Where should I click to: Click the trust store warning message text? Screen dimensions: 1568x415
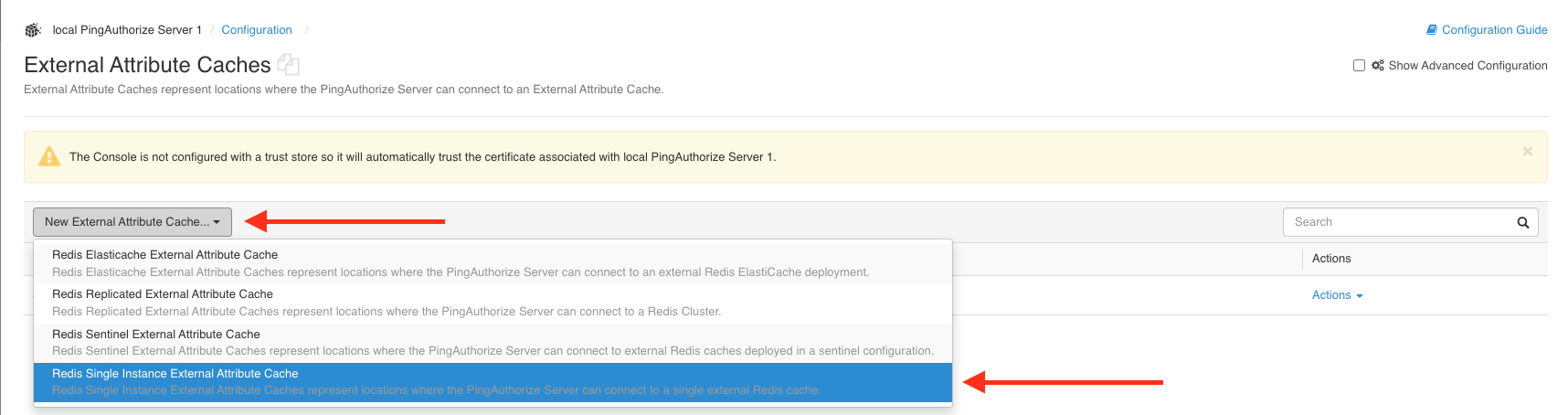pyautogui.click(x=422, y=157)
